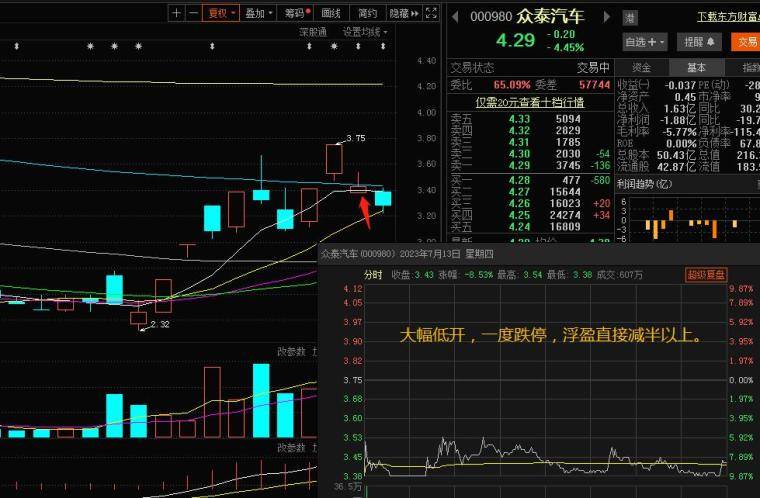
Task: Activate the 画线 drawing tool
Action: pos(331,13)
